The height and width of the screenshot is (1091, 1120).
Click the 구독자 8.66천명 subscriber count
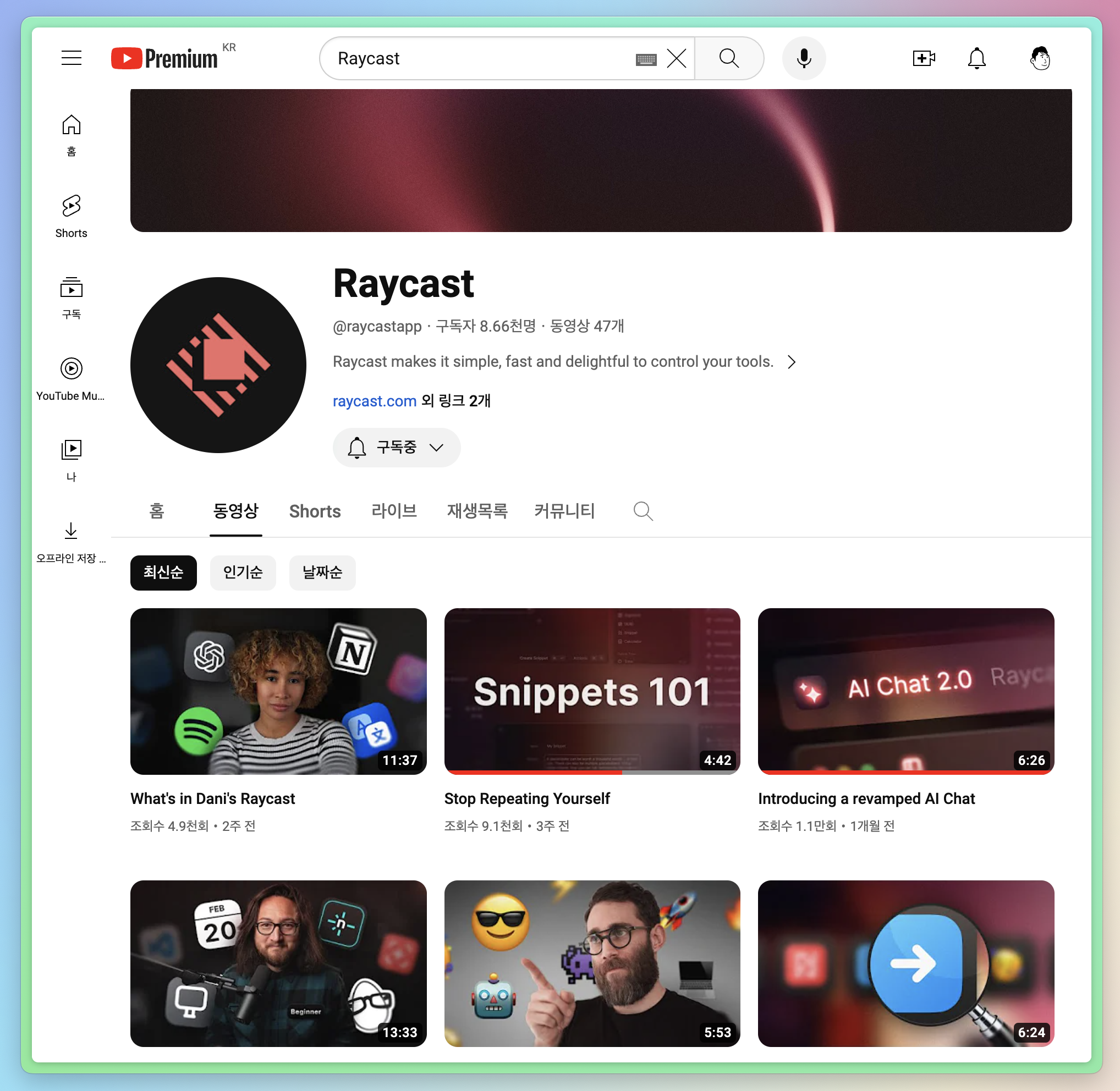click(x=486, y=327)
